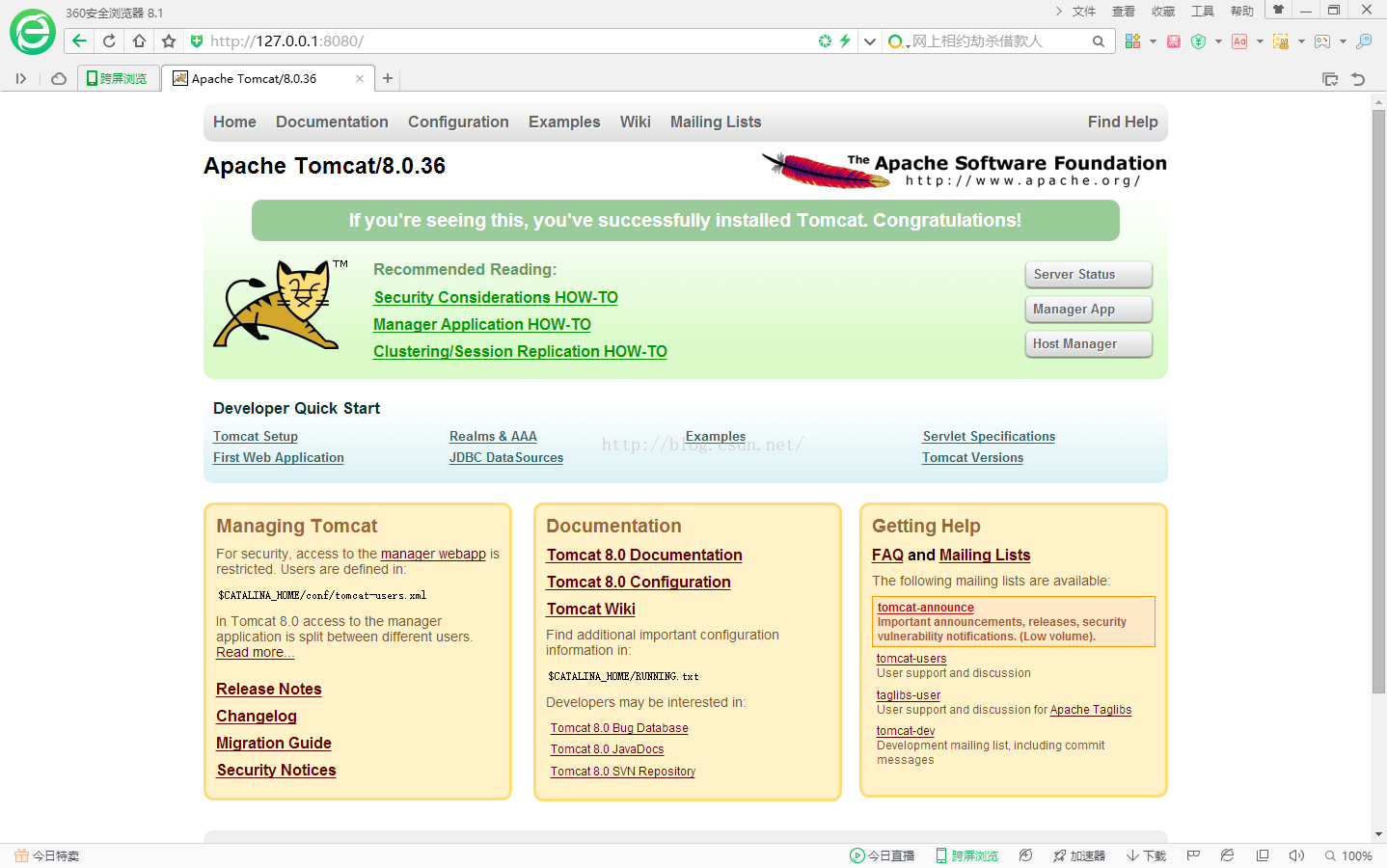This screenshot has height=868, width=1387.
Task: Restore closed tab with undo icon
Action: (1358, 79)
